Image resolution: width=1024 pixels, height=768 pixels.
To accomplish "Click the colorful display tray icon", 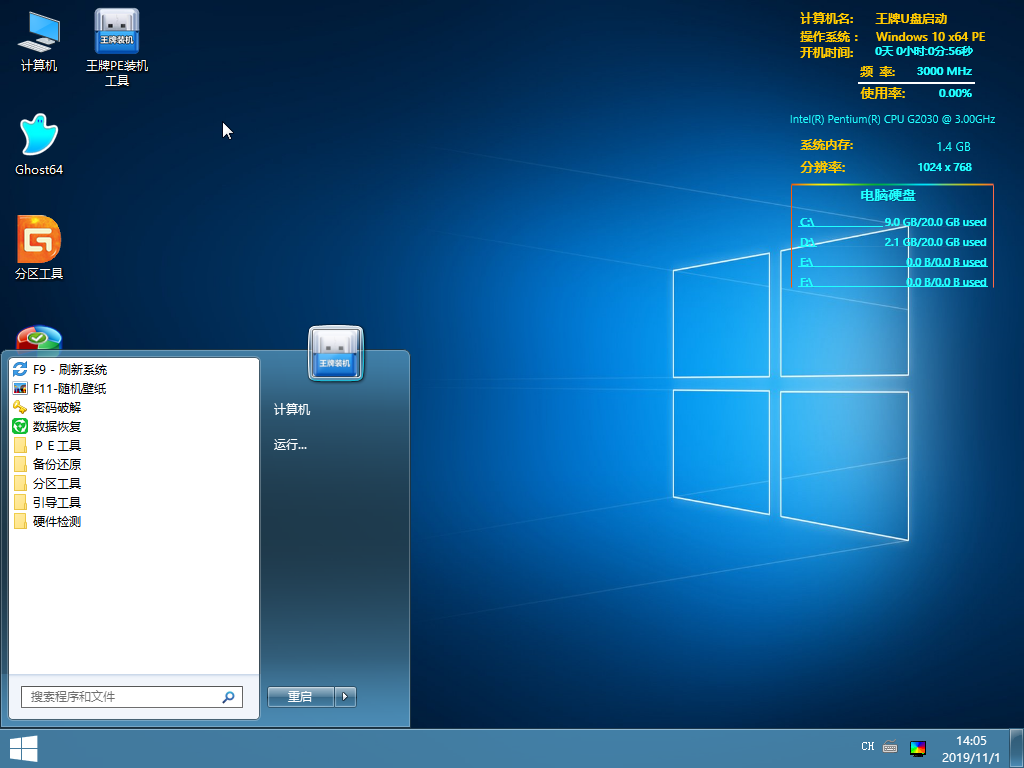I will [x=918, y=748].
